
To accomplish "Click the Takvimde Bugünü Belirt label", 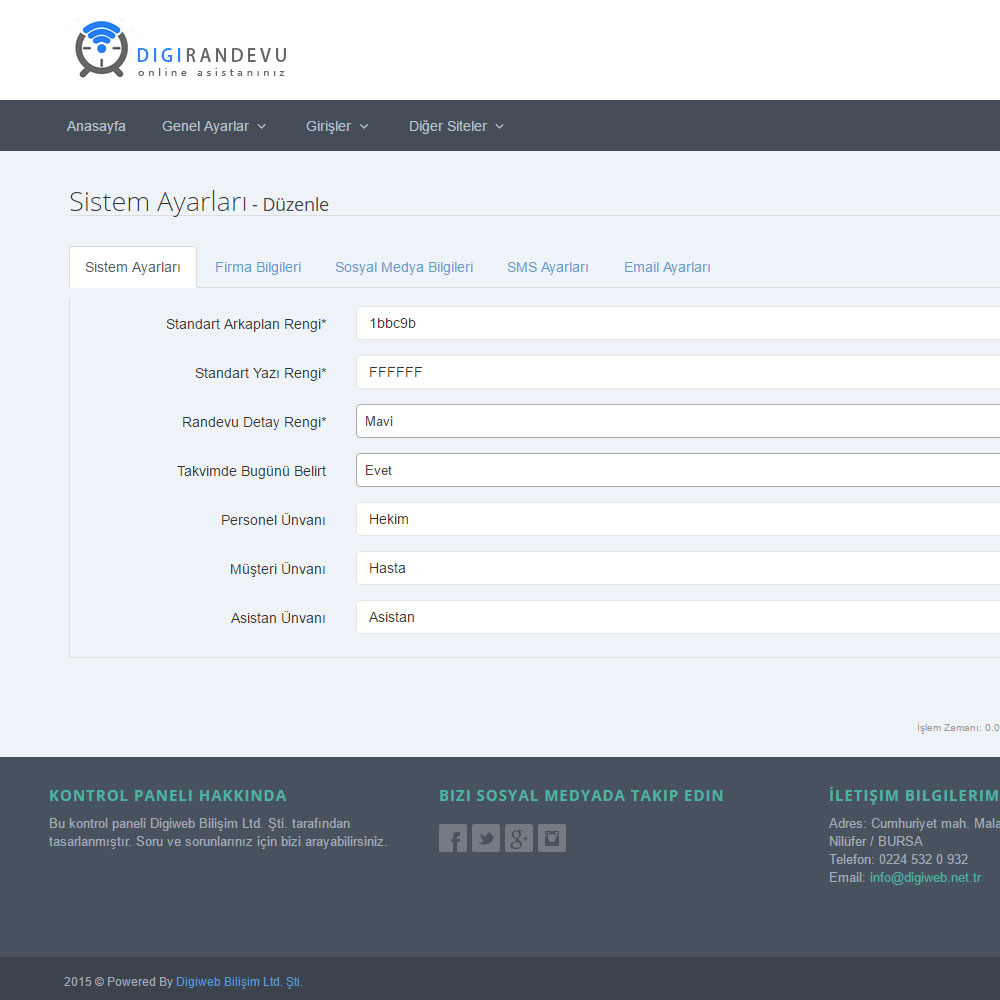I will tap(251, 471).
